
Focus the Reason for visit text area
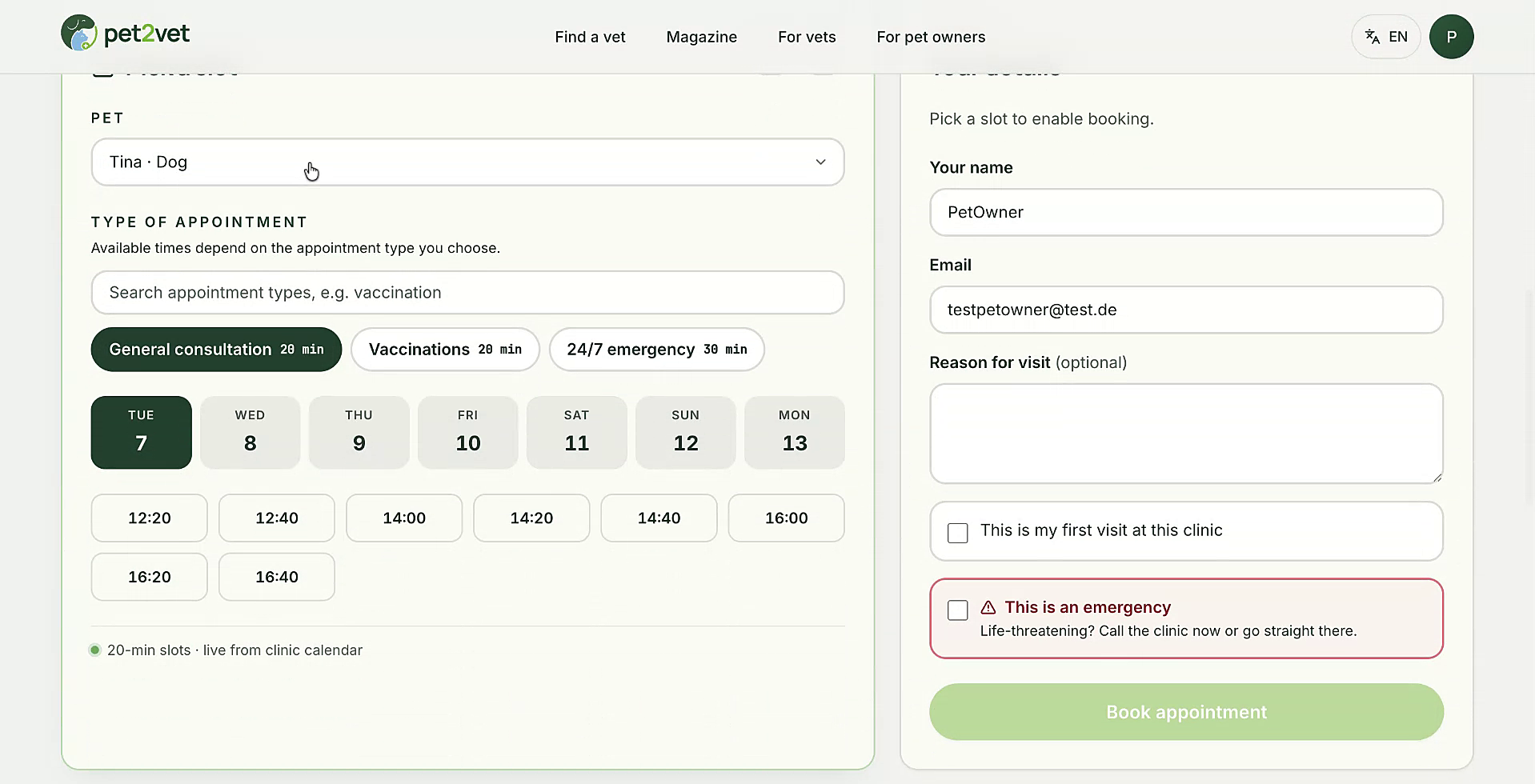(1186, 434)
